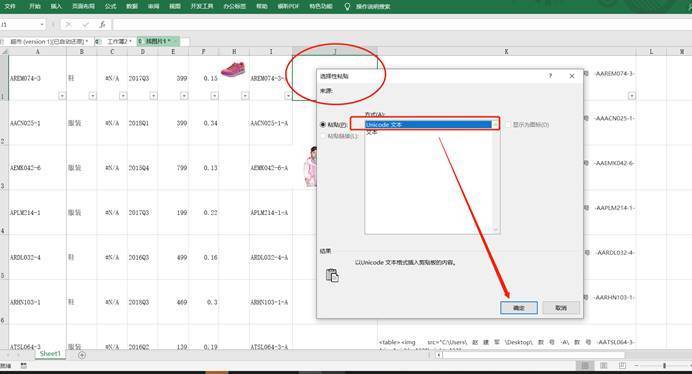
Task: Open the 开始 ribbon tab
Action: tap(34, 6)
